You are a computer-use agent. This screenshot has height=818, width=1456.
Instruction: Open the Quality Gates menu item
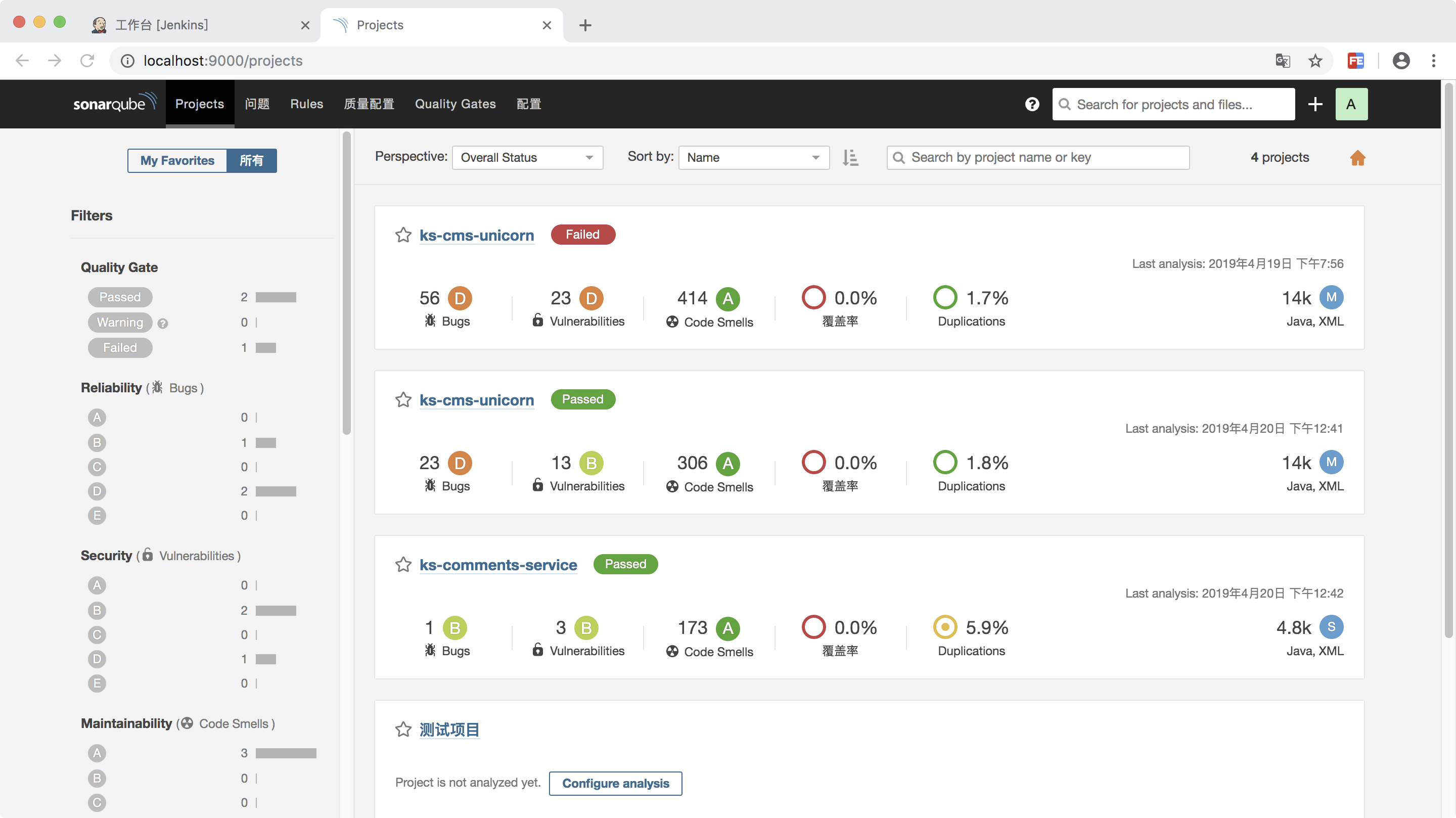[x=455, y=104]
